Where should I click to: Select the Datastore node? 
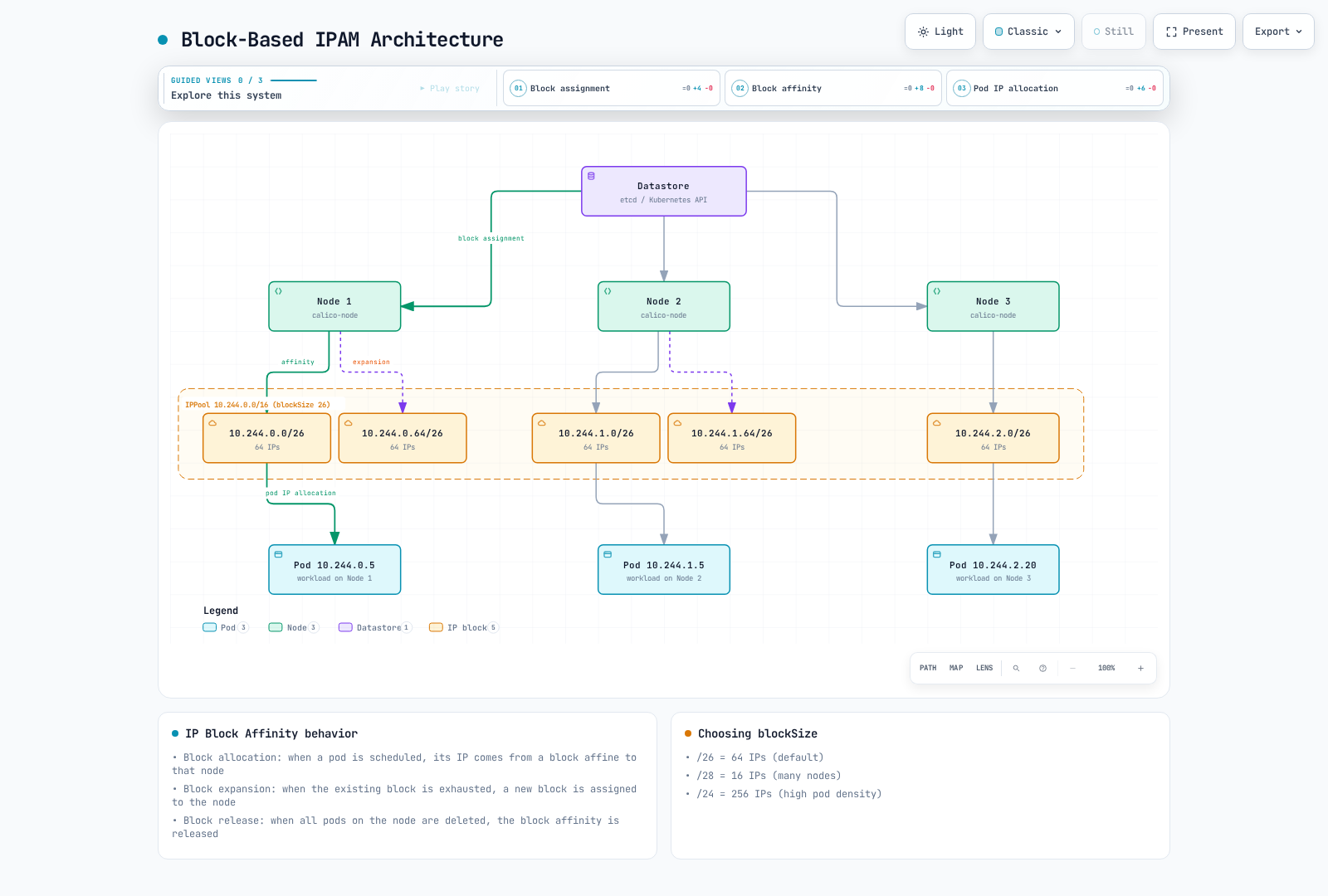[664, 192]
